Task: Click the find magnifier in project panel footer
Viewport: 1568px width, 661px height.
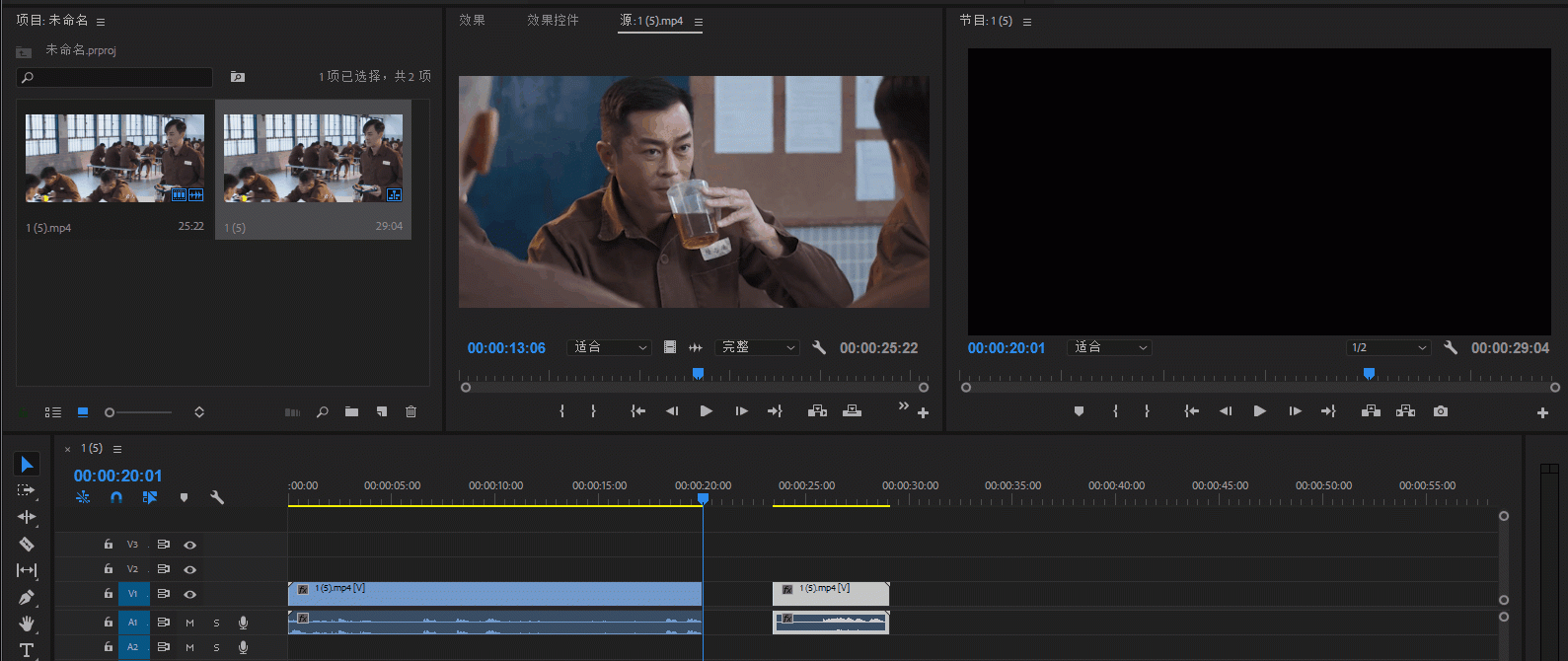Action: point(322,412)
